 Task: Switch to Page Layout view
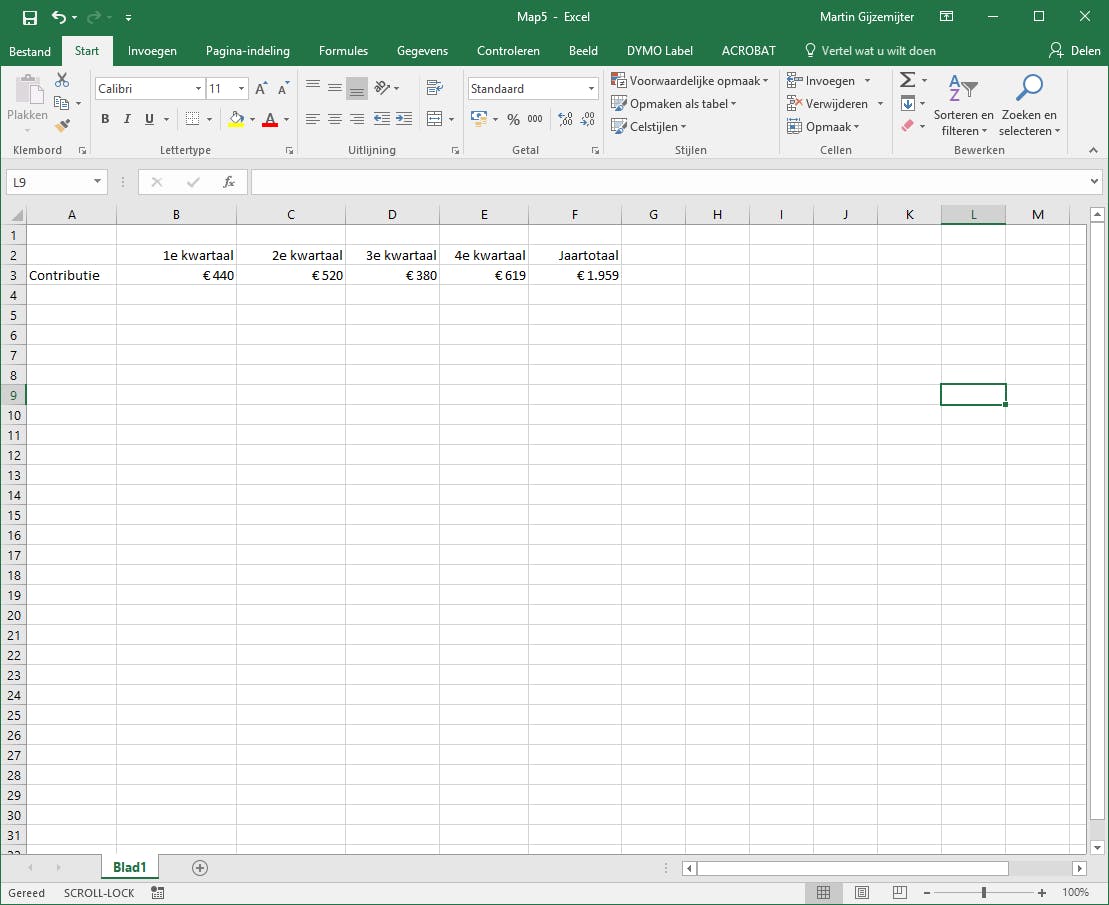coord(861,893)
